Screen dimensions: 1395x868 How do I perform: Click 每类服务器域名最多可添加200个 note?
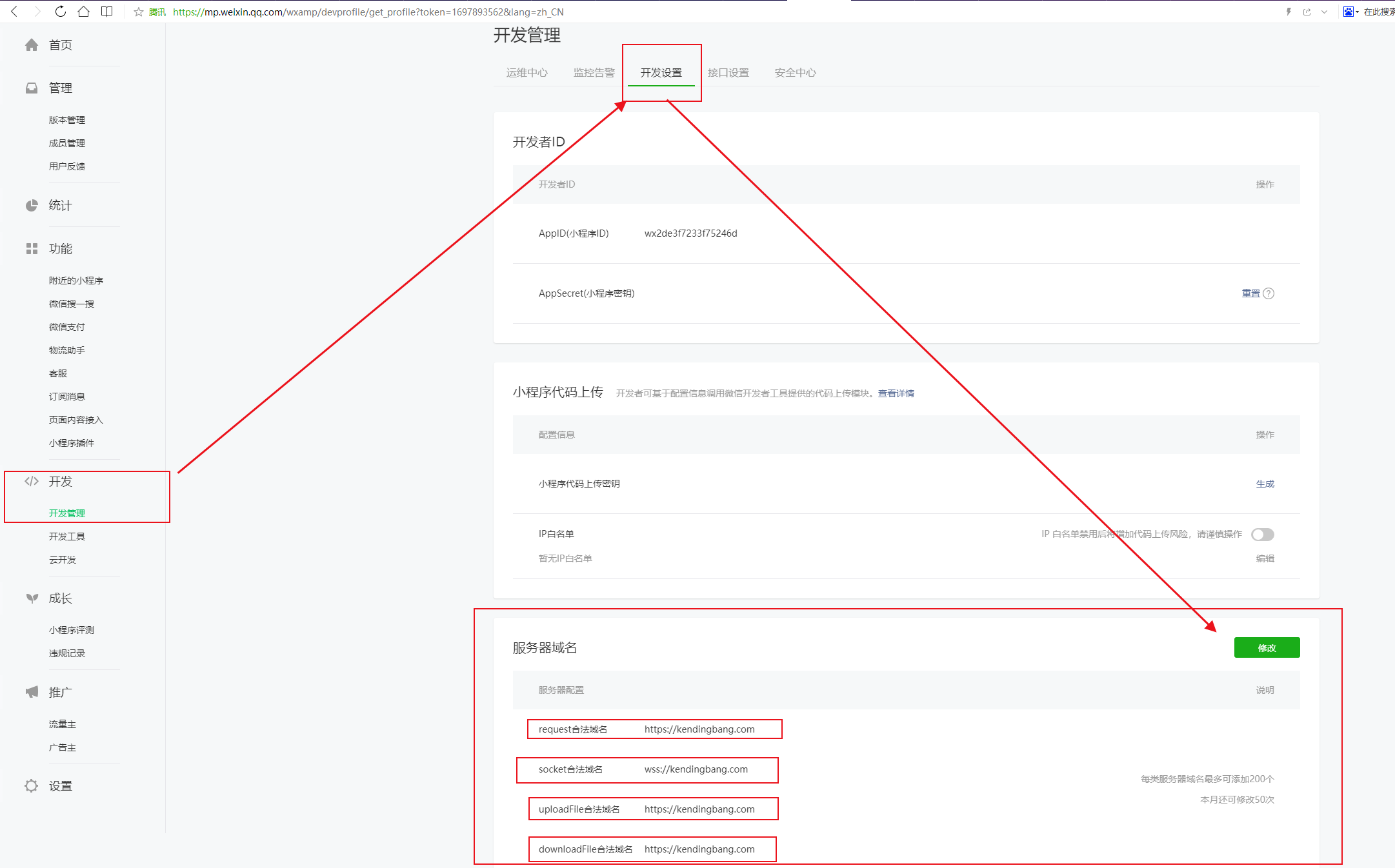(x=1207, y=779)
